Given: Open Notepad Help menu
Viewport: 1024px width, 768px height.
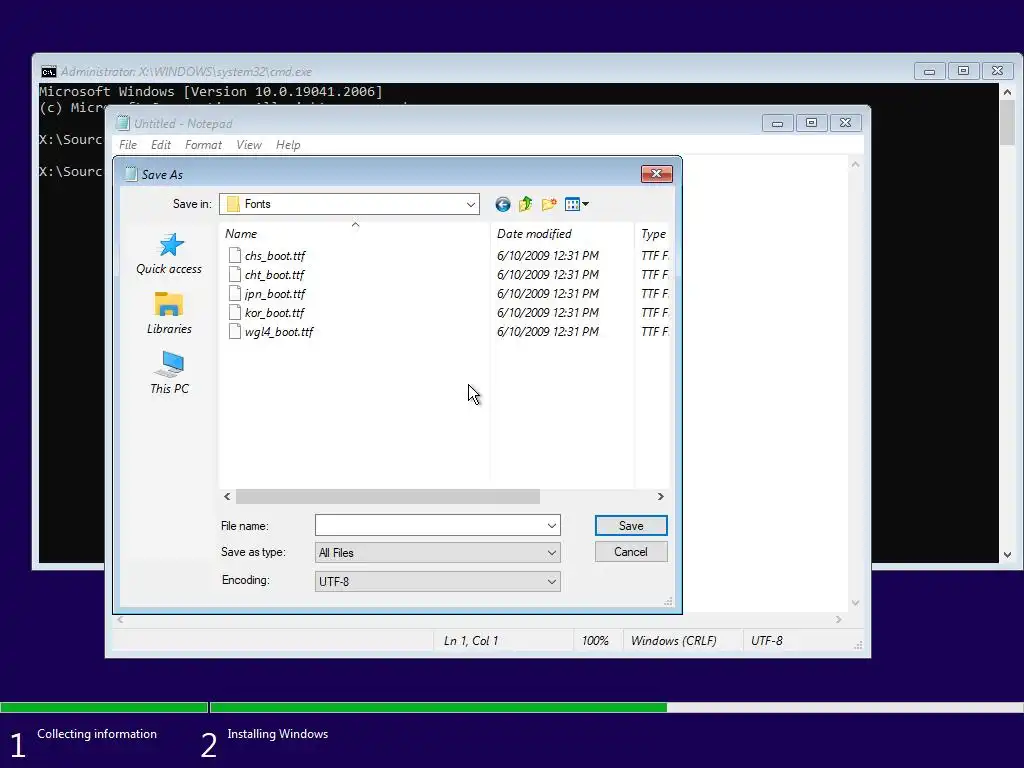Looking at the screenshot, I should 288,145.
